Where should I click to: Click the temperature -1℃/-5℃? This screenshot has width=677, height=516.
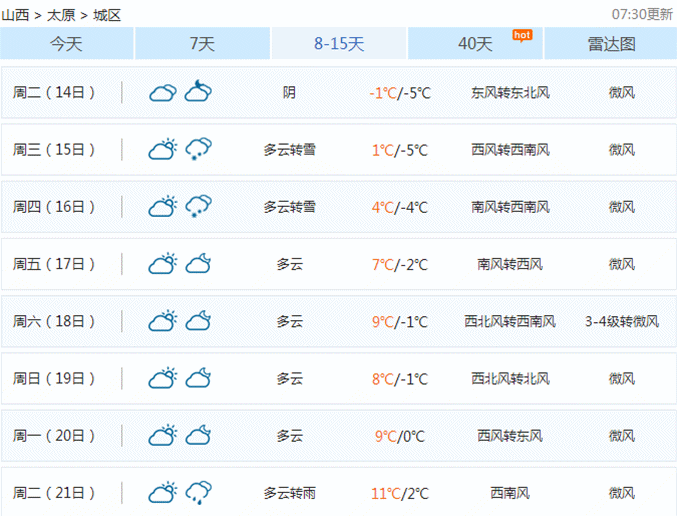(x=400, y=93)
